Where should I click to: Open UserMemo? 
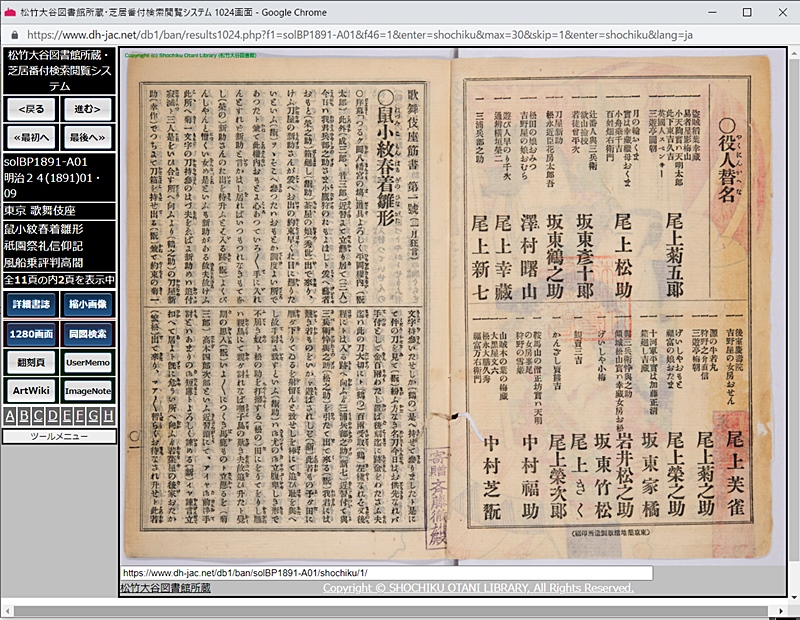click(88, 362)
